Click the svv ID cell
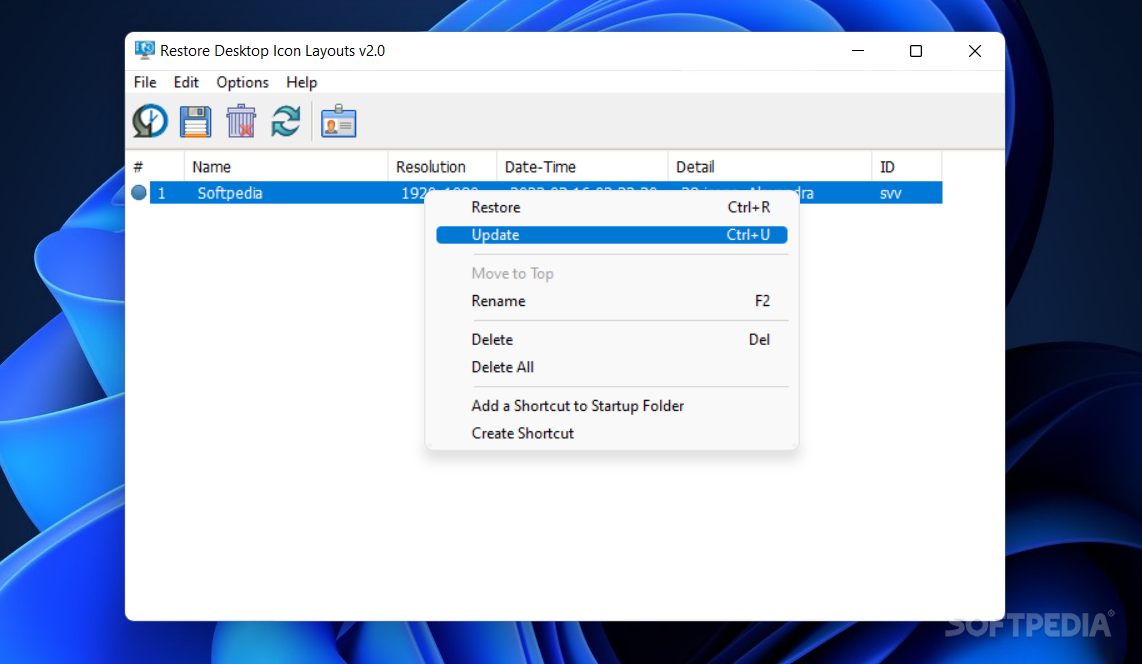This screenshot has height=664, width=1142. point(891,194)
